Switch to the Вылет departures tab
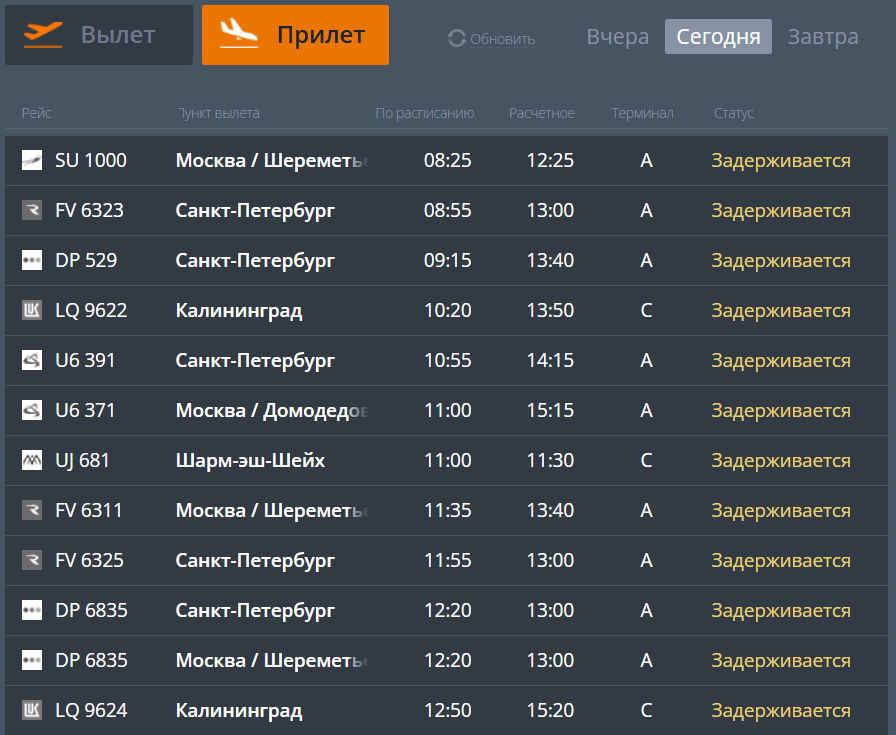Screen dimensions: 896x735 pos(99,35)
